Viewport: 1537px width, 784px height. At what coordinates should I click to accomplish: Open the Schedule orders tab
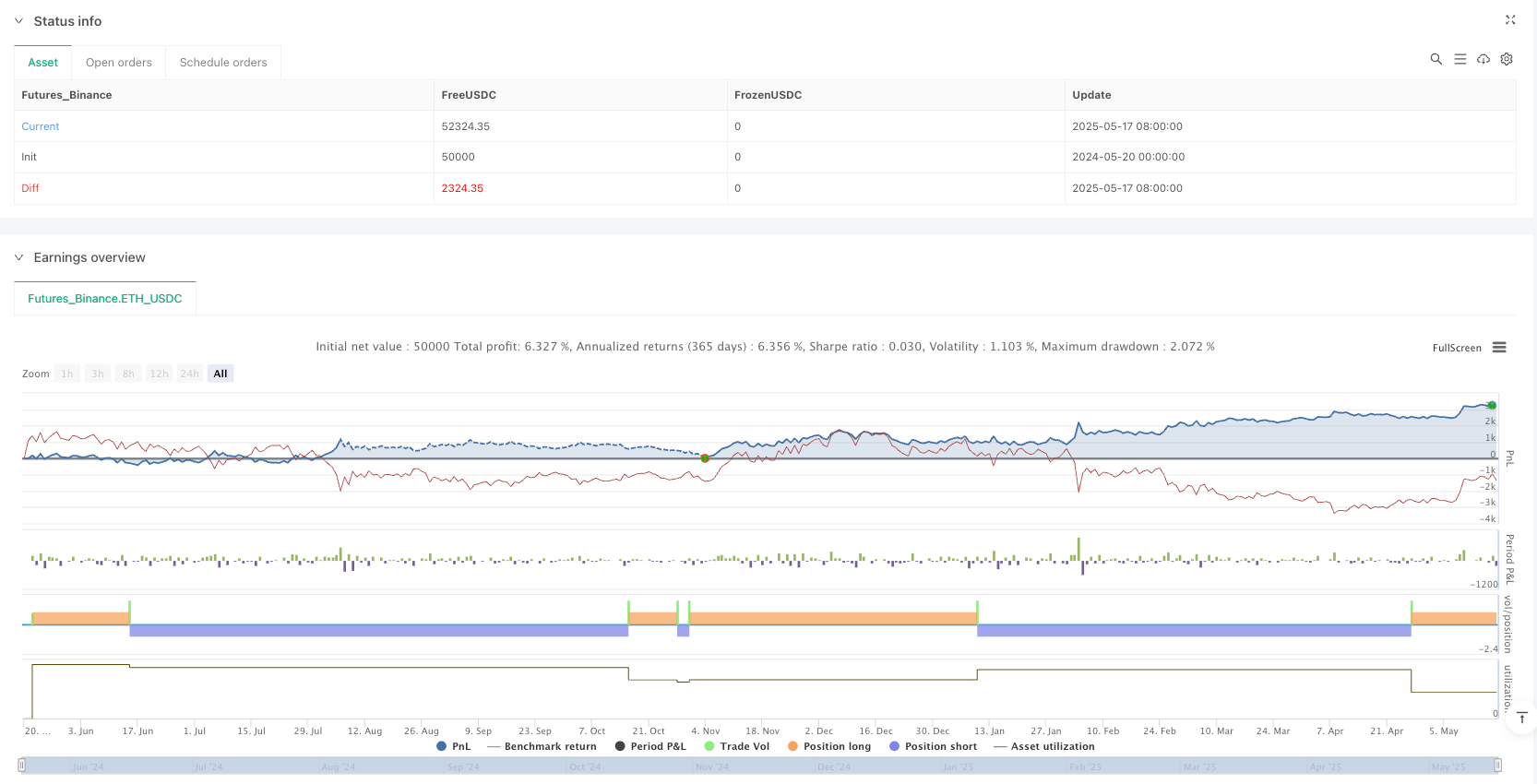[223, 63]
